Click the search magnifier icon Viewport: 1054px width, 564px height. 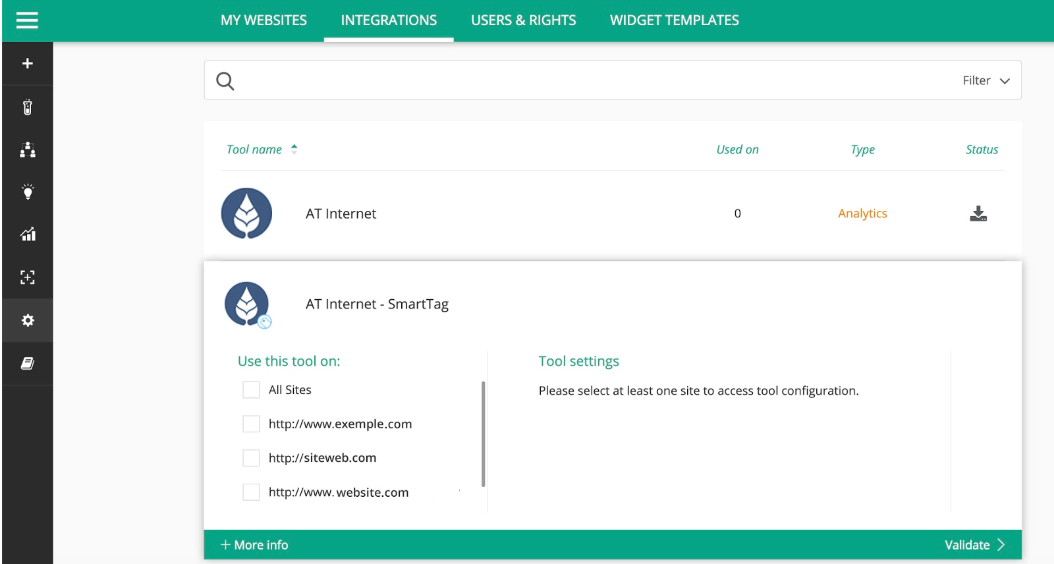point(225,81)
